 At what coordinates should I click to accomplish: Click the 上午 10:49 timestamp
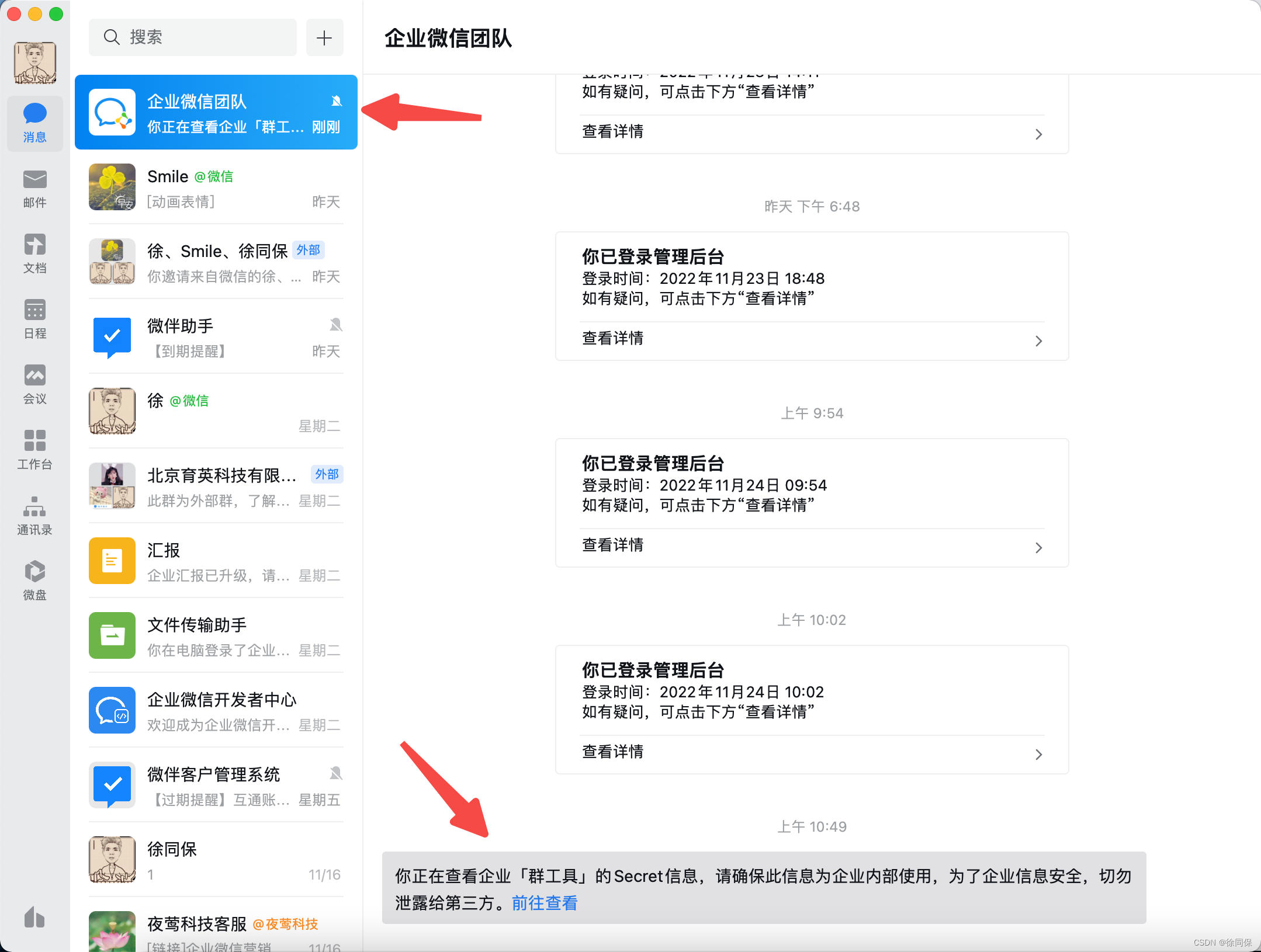(x=812, y=827)
